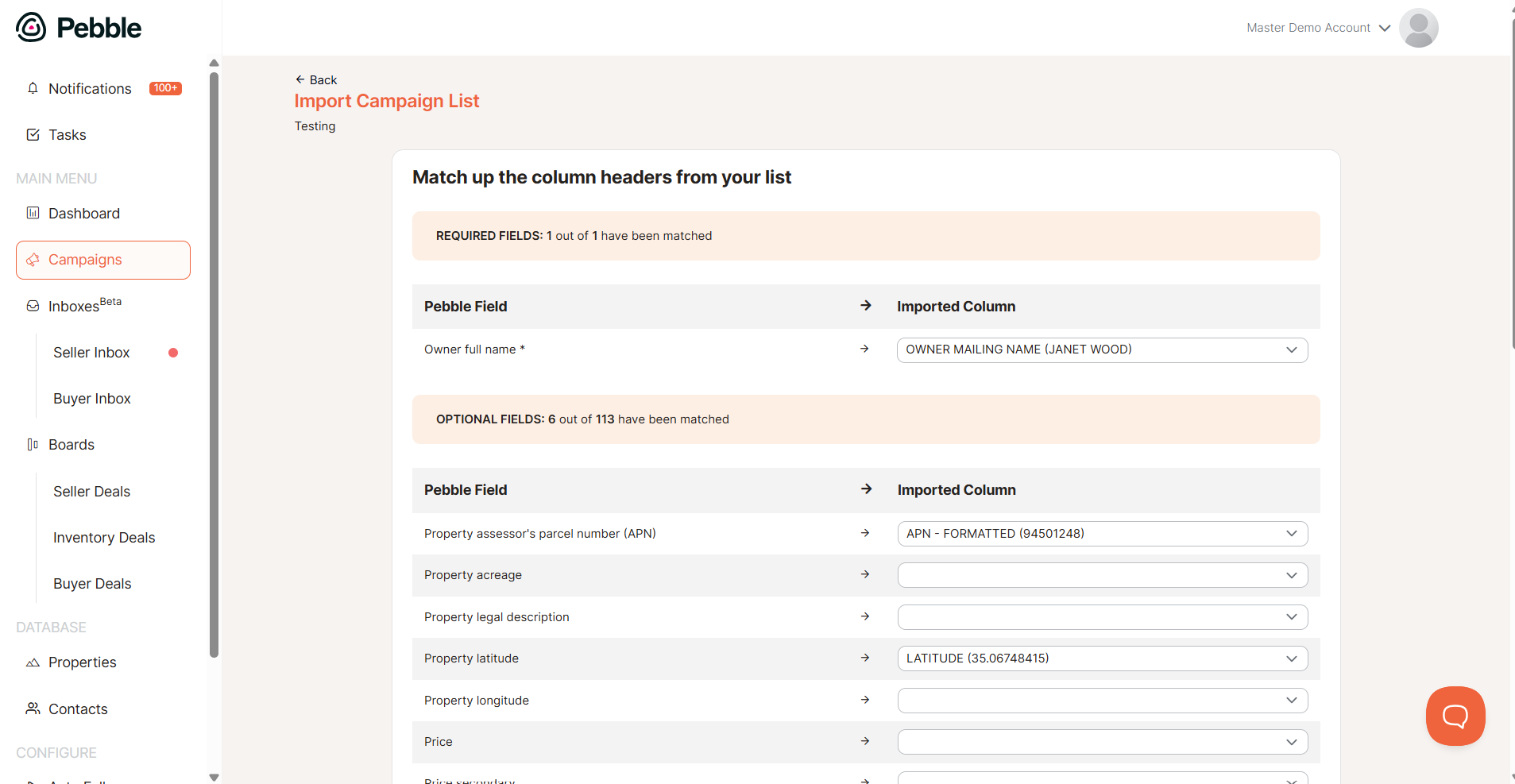Click the user avatar icon
This screenshot has height=784, width=1515.
coord(1418,28)
